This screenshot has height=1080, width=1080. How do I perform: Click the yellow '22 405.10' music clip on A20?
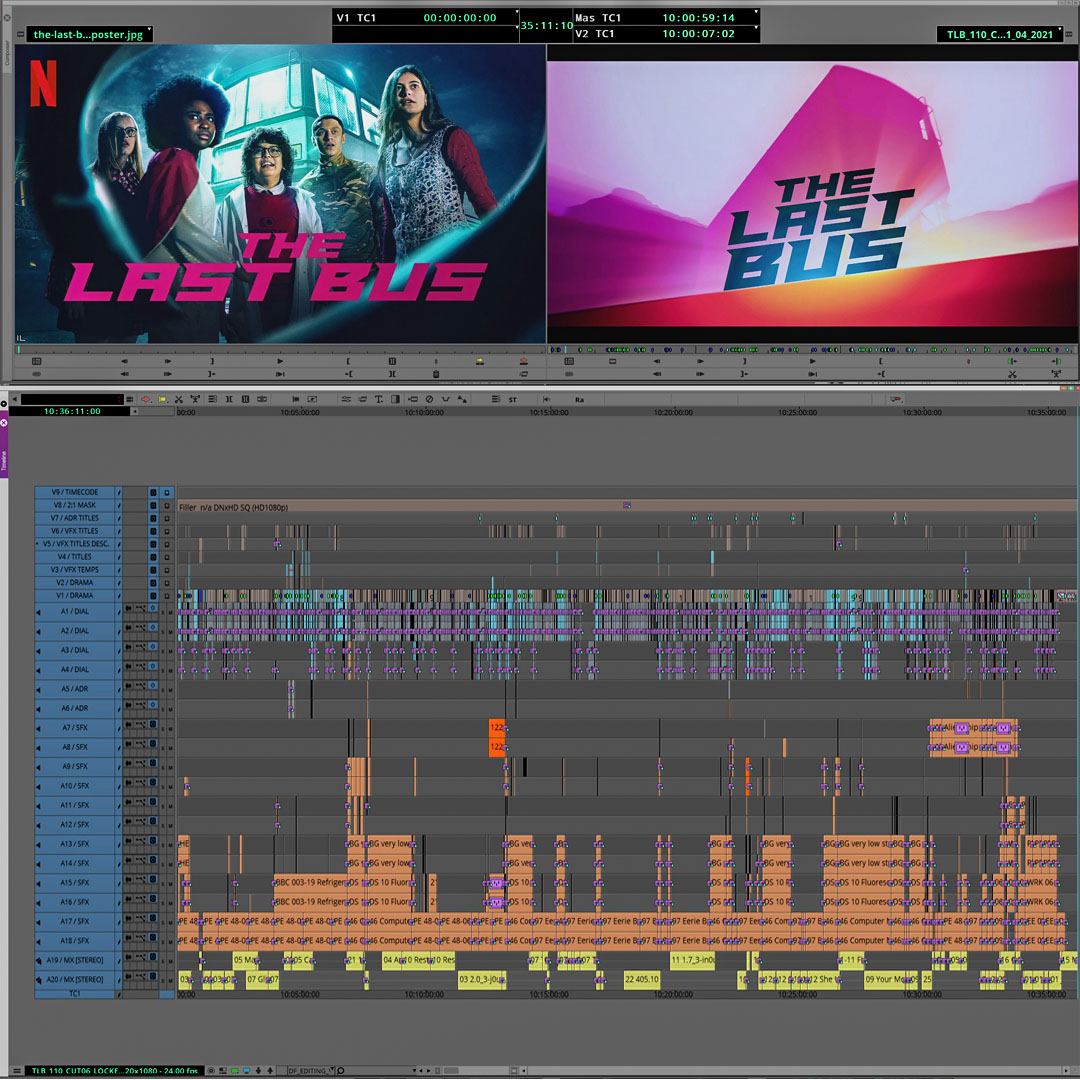click(642, 980)
